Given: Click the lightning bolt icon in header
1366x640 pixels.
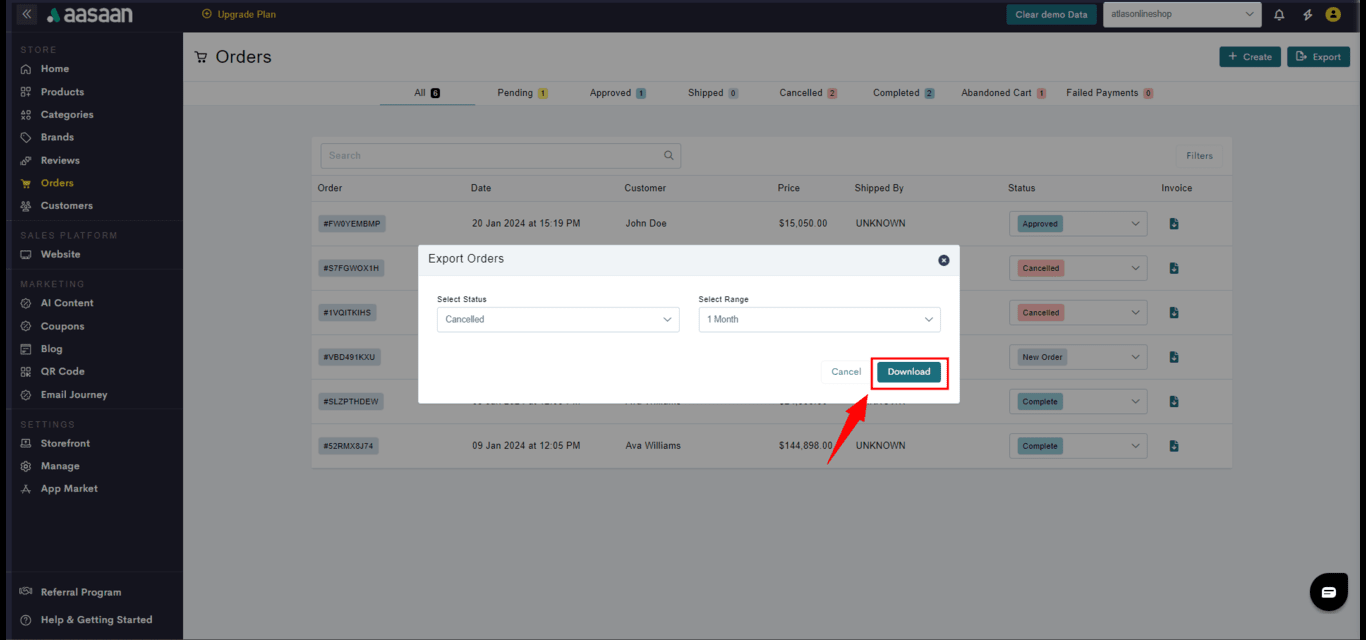Looking at the screenshot, I should tap(1307, 15).
